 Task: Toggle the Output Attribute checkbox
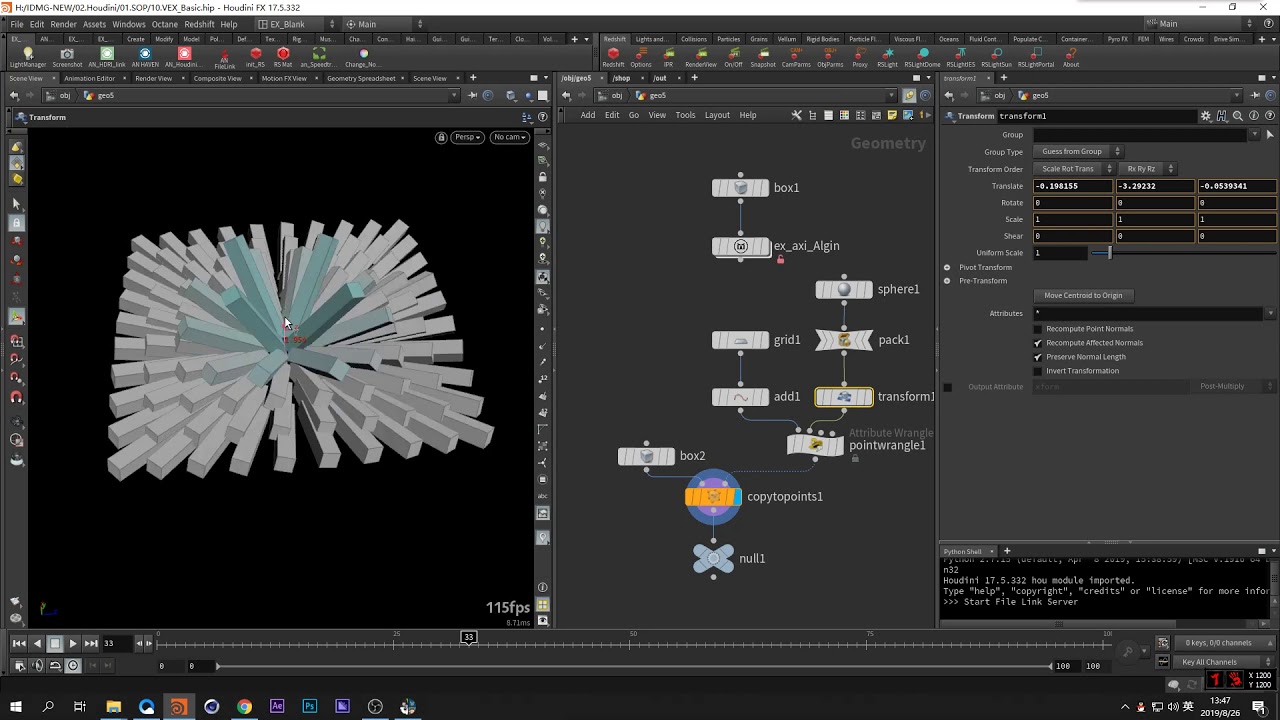coord(948,387)
